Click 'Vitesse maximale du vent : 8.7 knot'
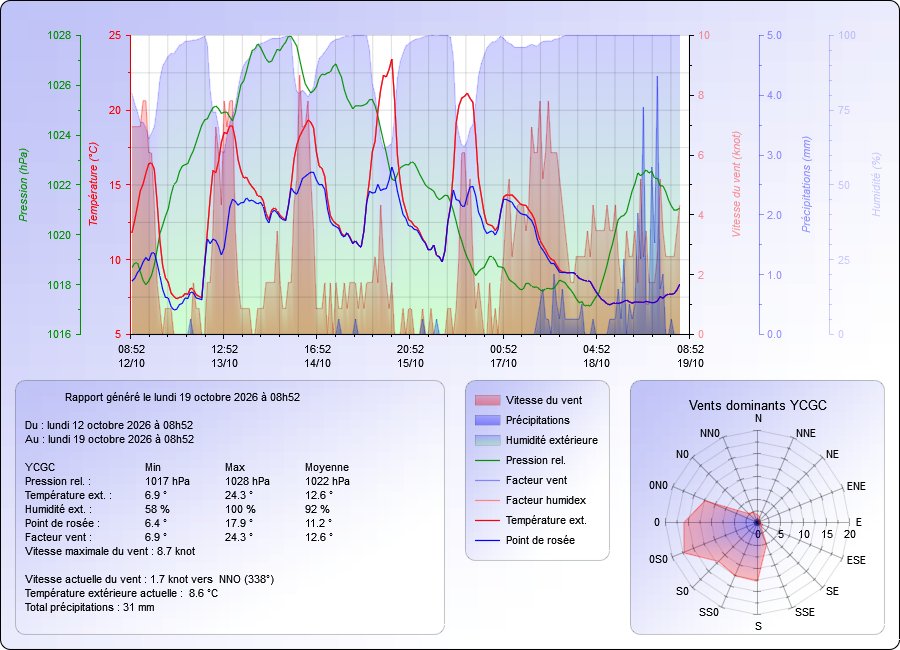Image resolution: width=900 pixels, height=650 pixels. coord(110,551)
